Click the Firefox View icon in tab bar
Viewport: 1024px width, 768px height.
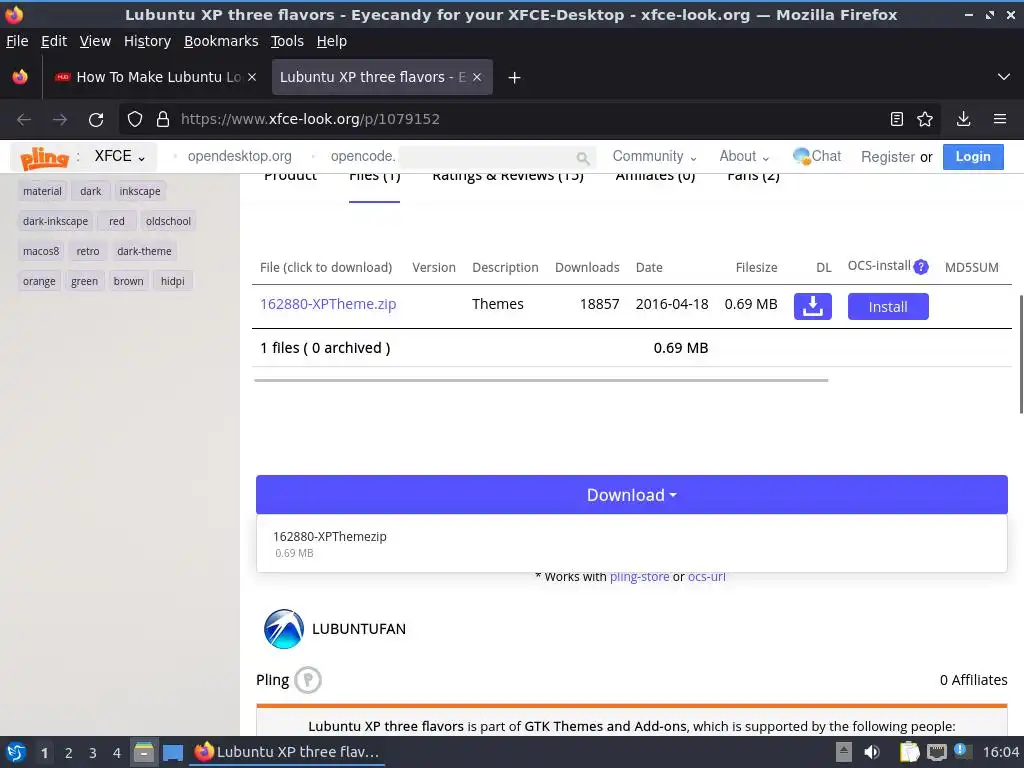20,77
